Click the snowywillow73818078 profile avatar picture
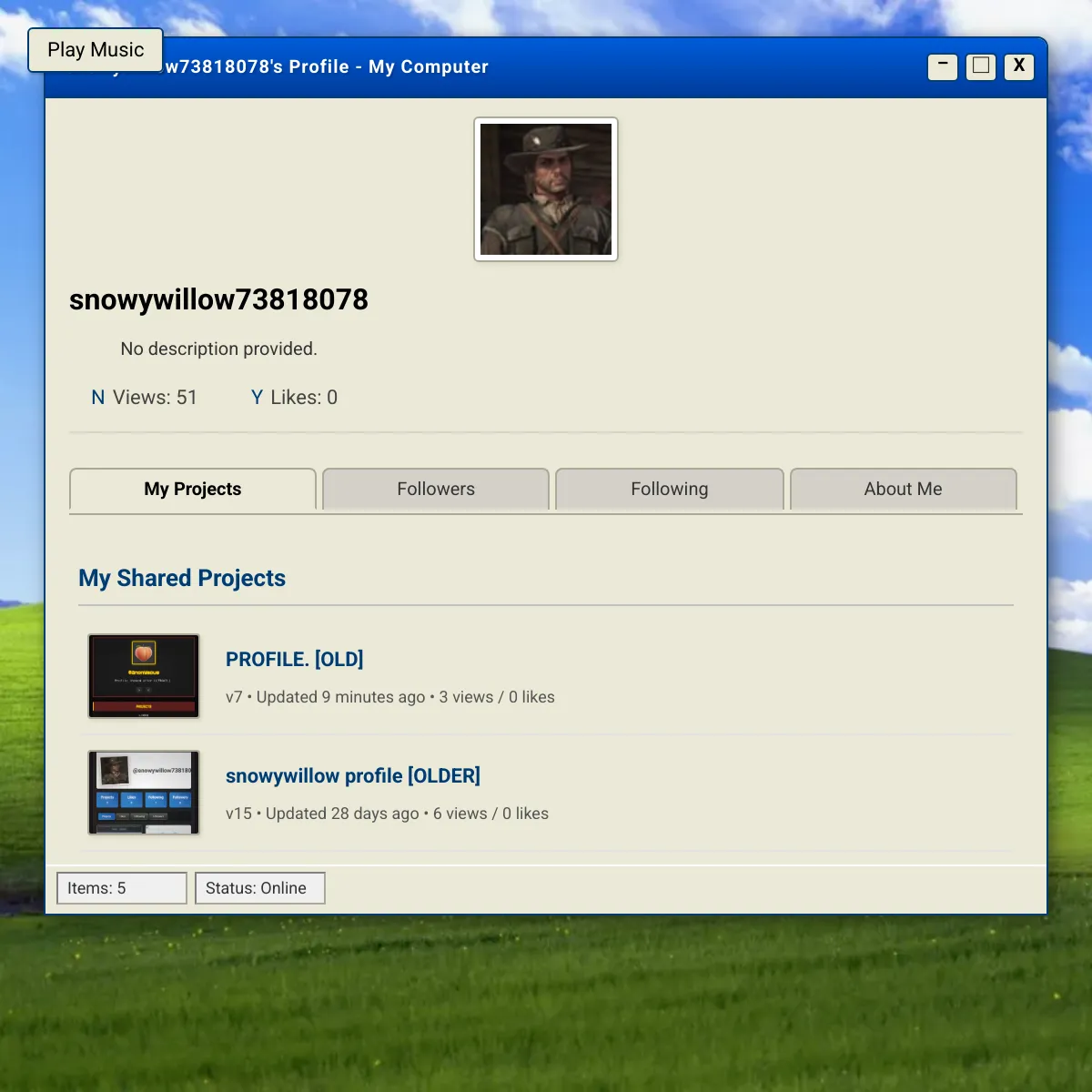Viewport: 1092px width, 1092px height. pyautogui.click(x=545, y=188)
